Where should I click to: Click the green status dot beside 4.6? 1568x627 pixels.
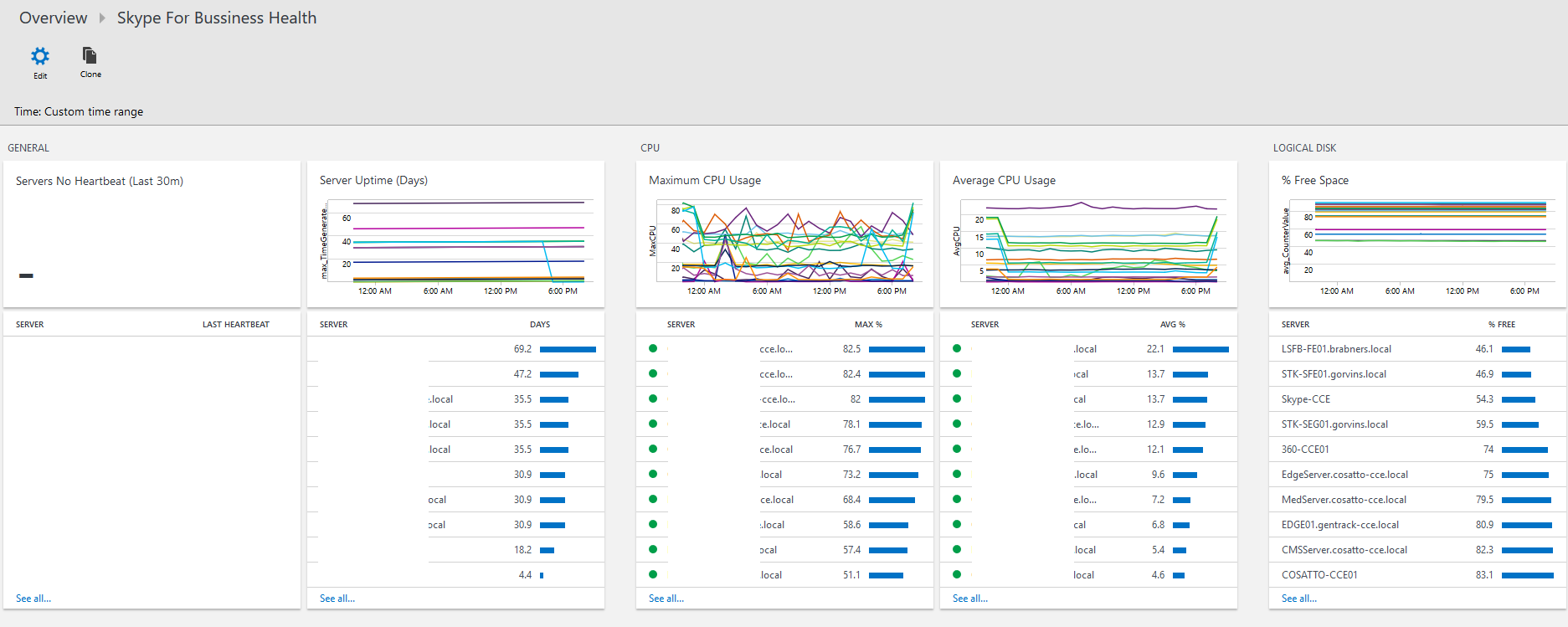[957, 574]
